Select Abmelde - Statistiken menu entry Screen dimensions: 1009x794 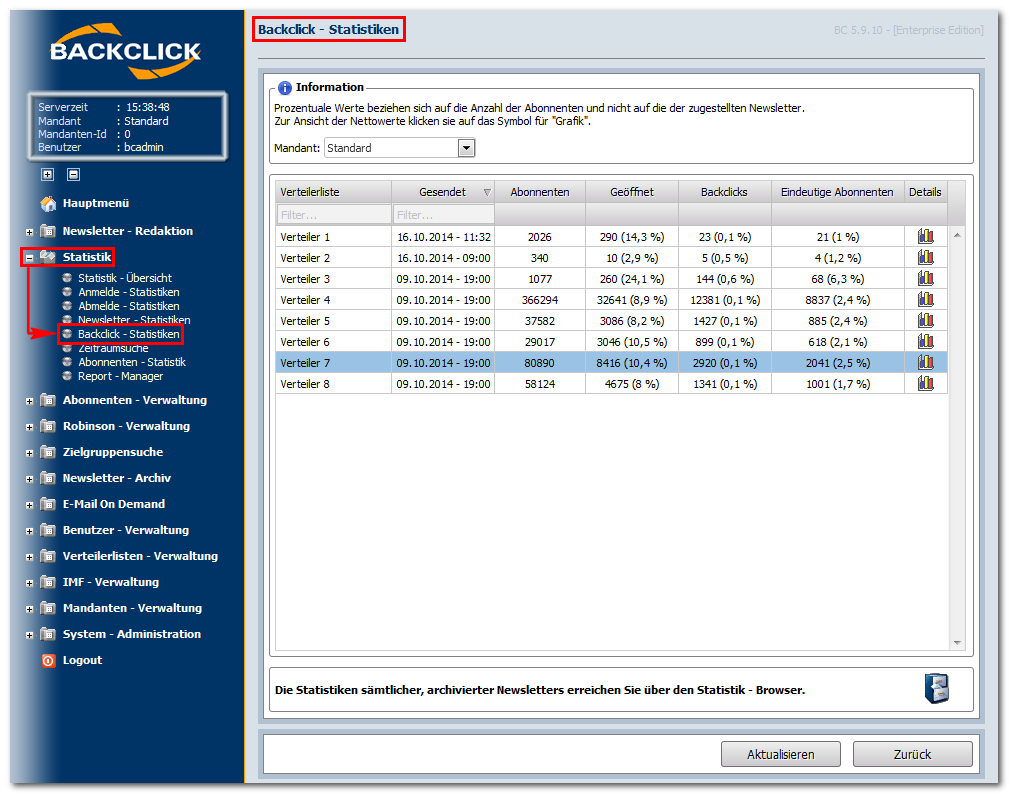point(129,306)
